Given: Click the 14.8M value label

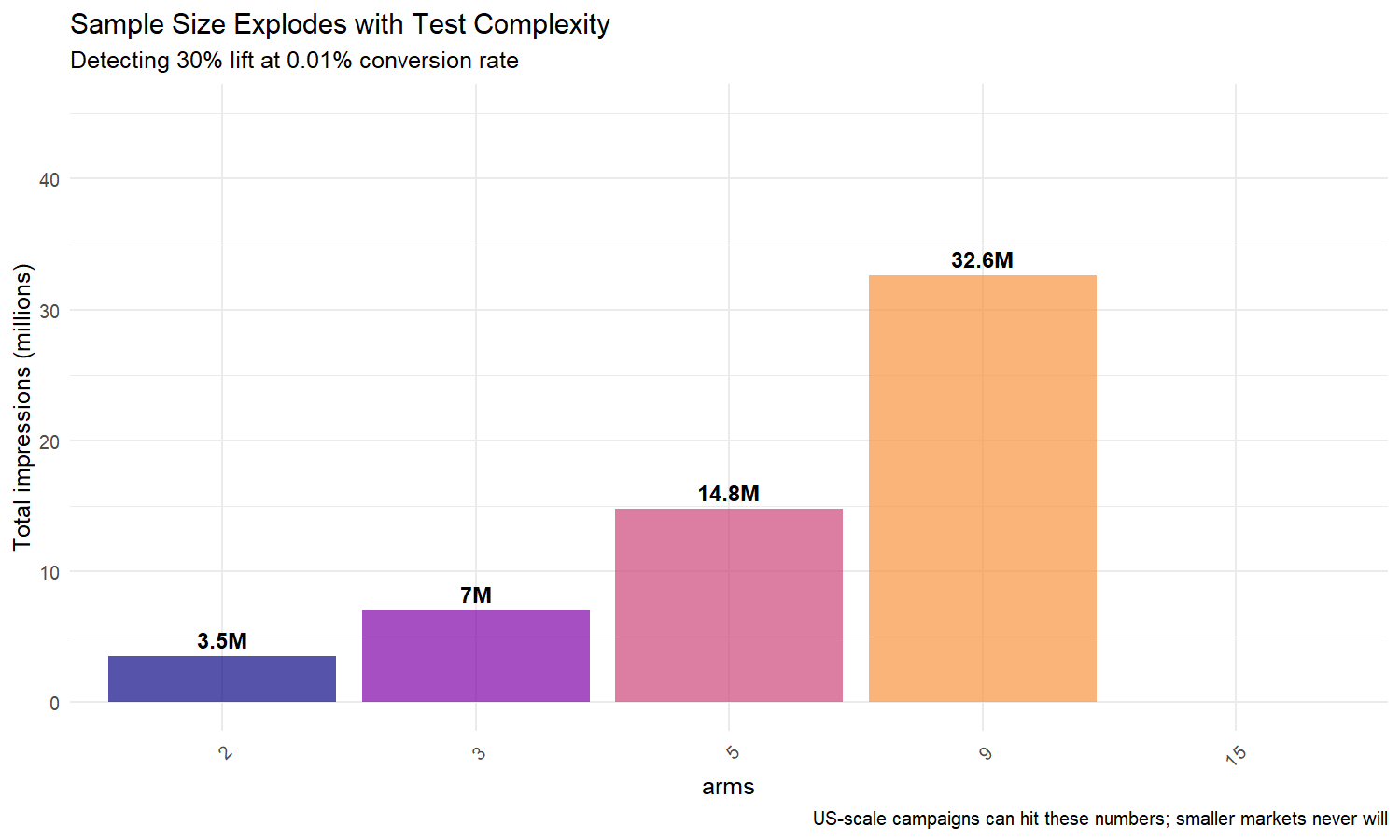Looking at the screenshot, I should tap(729, 494).
